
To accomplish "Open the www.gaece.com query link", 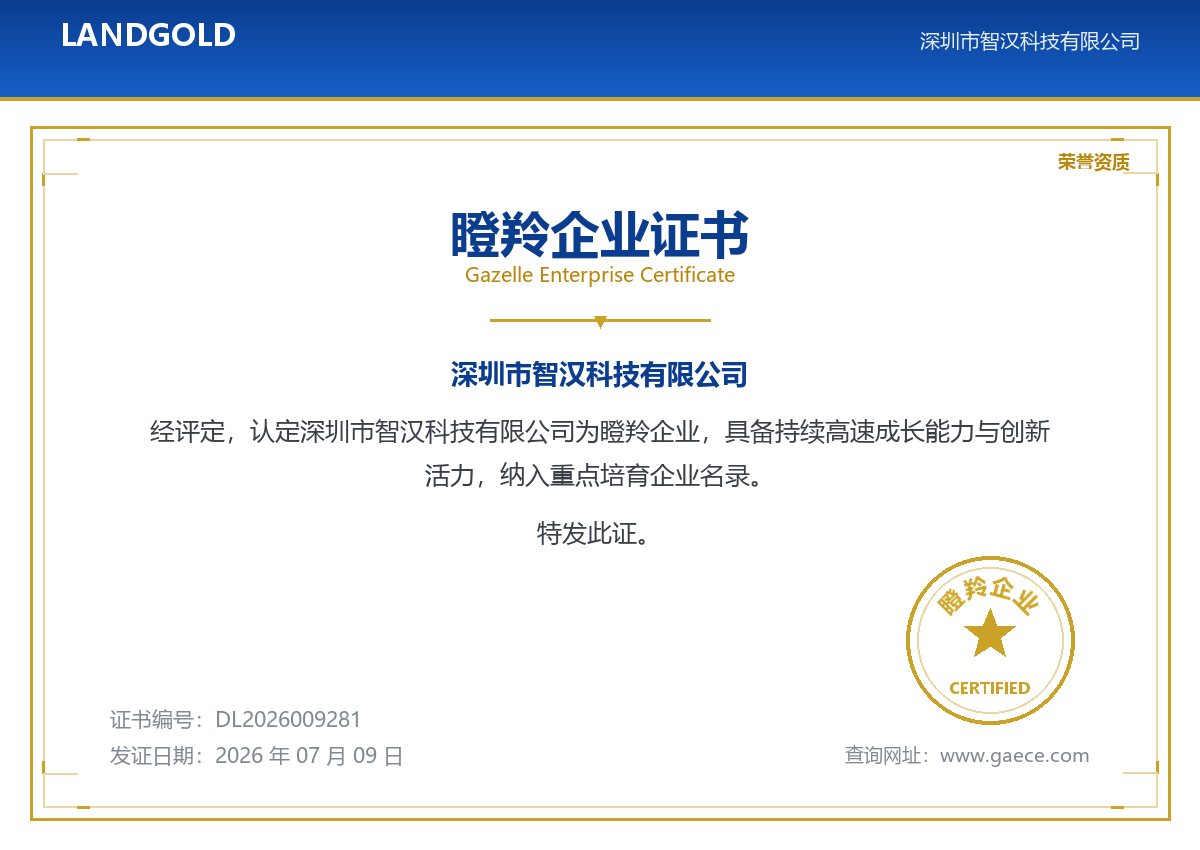I will point(1015,756).
